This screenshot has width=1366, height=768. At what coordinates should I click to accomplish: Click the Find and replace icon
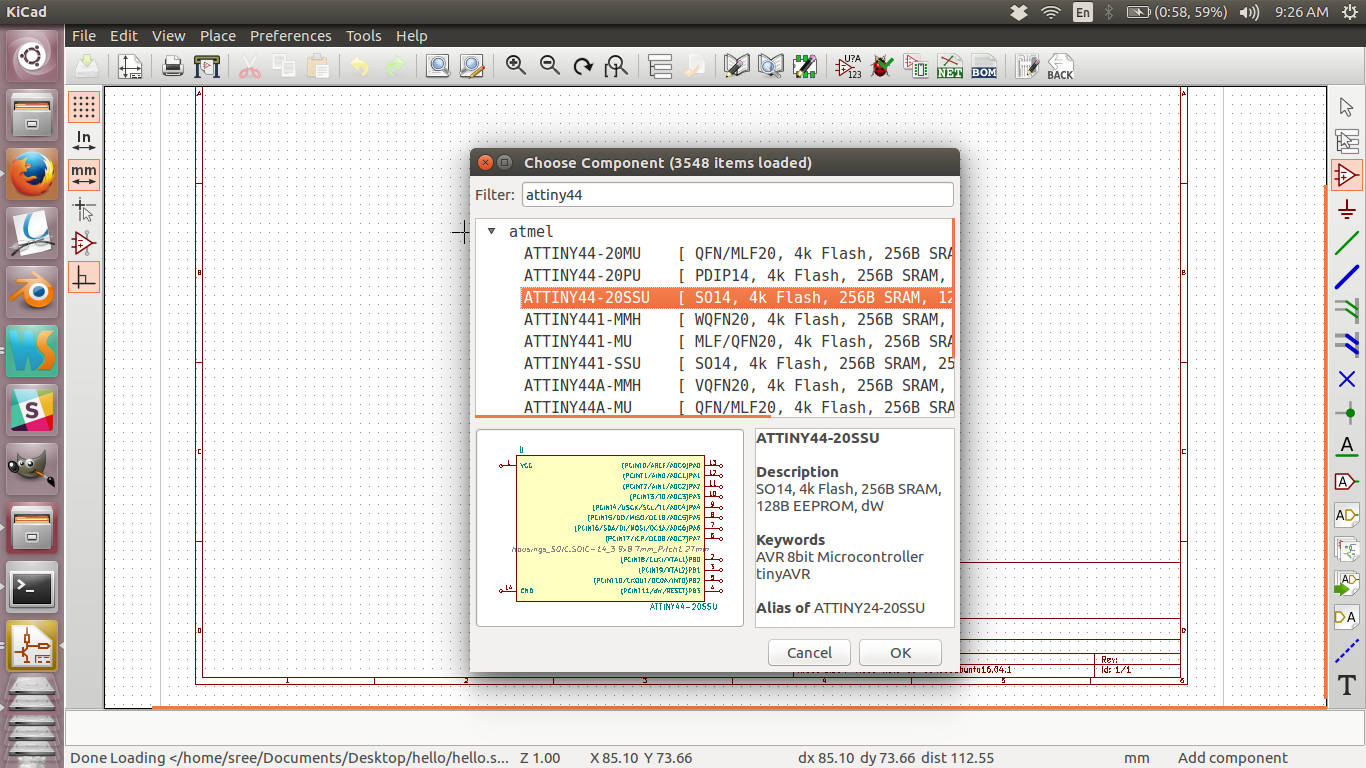471,67
